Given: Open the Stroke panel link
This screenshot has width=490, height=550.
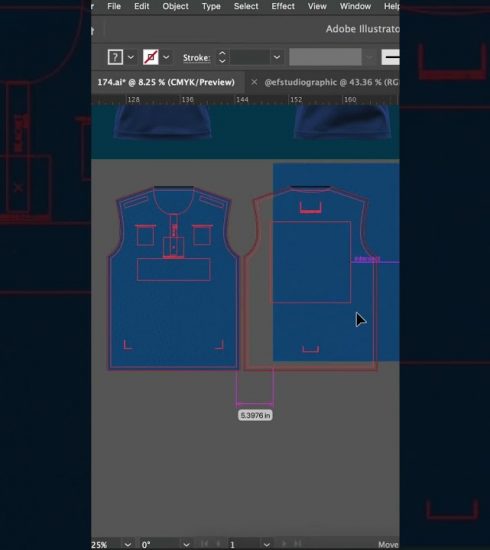Looking at the screenshot, I should (x=196, y=58).
